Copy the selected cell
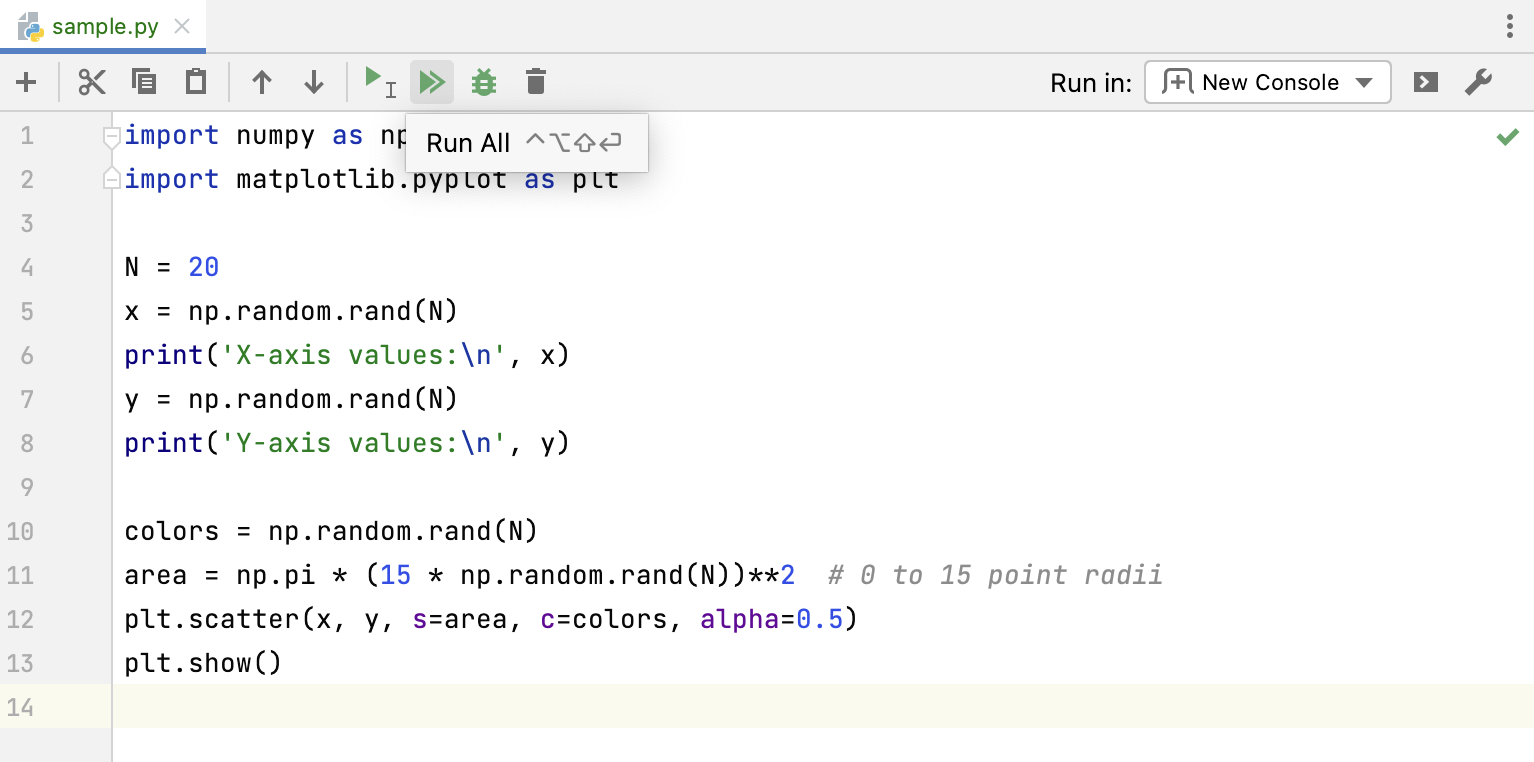 coord(144,82)
